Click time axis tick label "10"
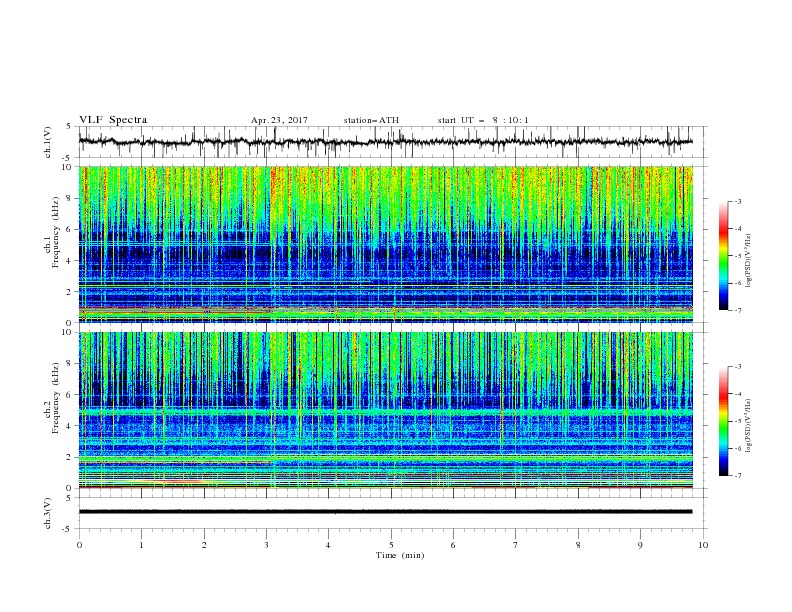The width and height of the screenshot is (792, 612). (x=703, y=545)
